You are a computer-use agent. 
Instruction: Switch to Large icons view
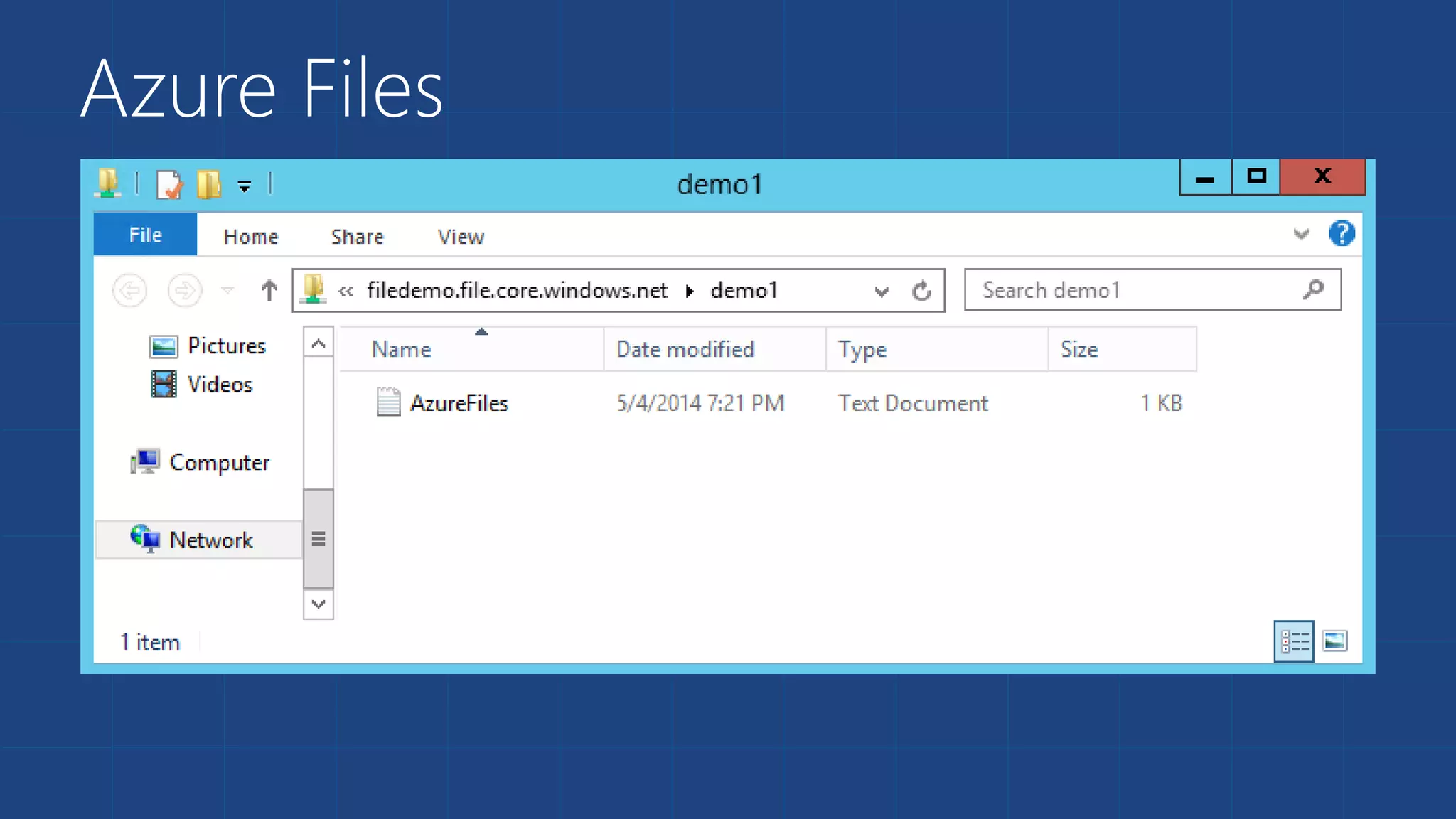pyautogui.click(x=1334, y=641)
